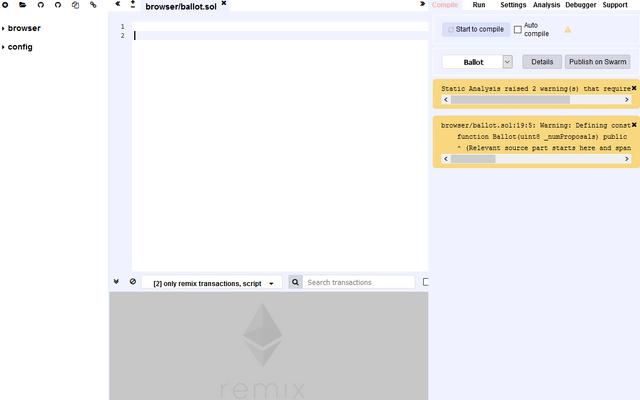Click line number 1 in the gutter
This screenshot has width=640, height=400.
tap(122, 27)
